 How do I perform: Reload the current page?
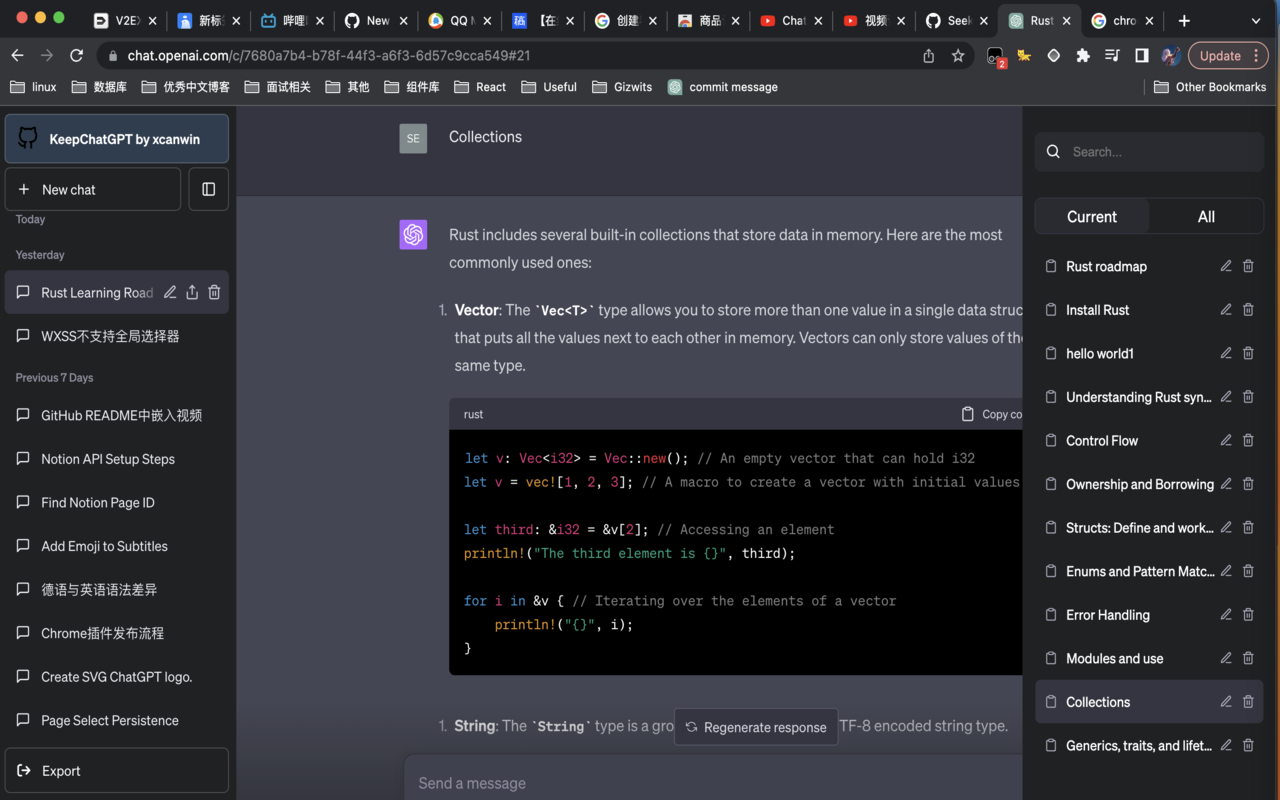(76, 56)
